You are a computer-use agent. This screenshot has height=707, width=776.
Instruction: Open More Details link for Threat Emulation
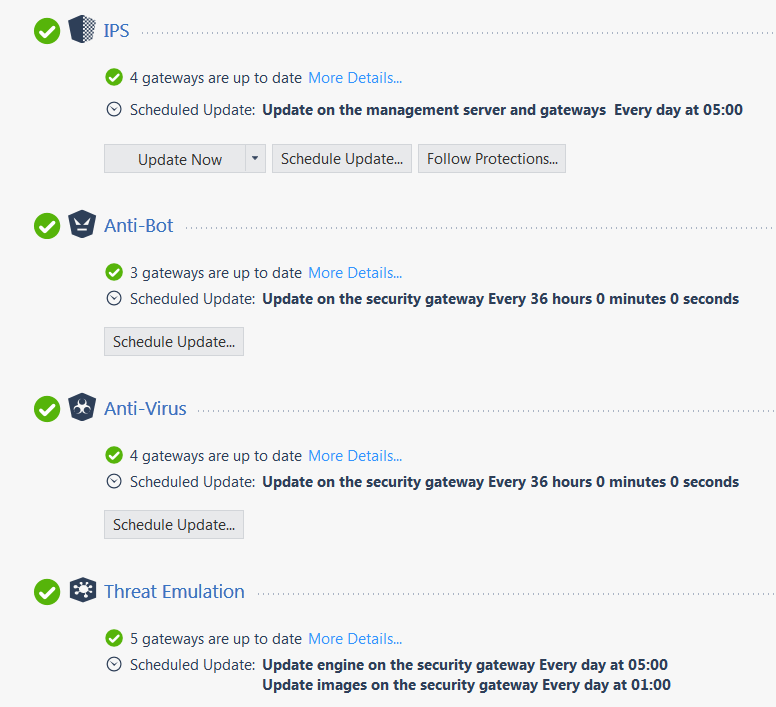355,639
